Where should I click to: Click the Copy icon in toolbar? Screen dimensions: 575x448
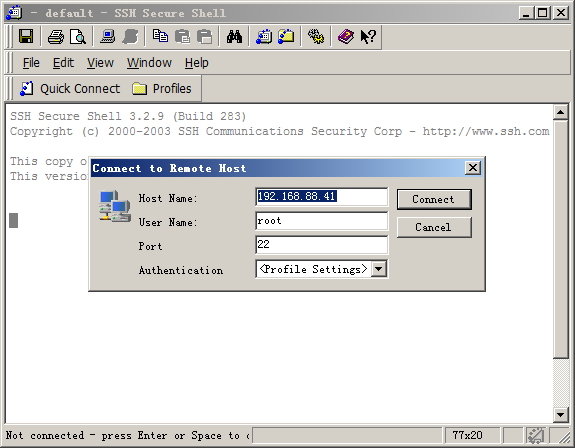tap(160, 37)
